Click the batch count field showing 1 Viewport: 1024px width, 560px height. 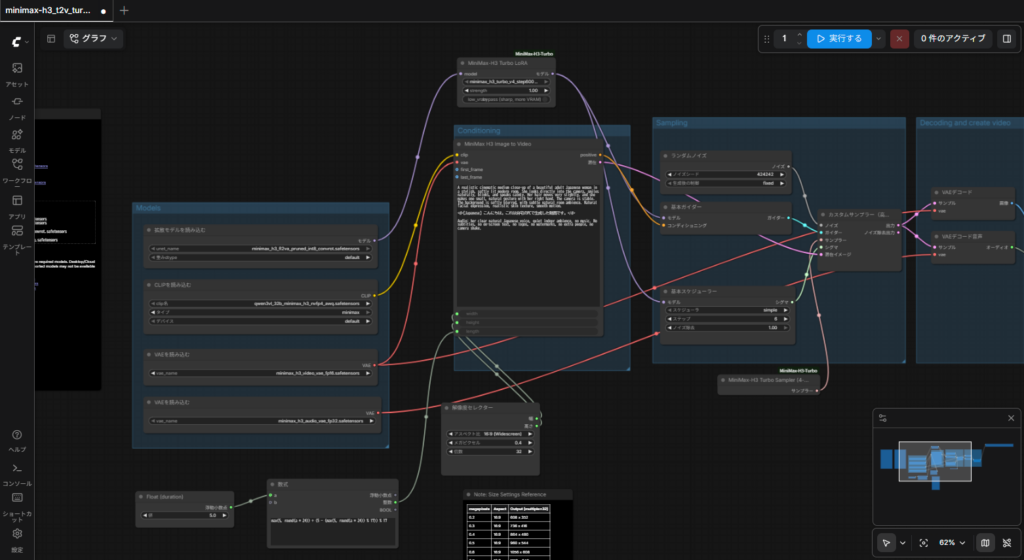click(x=784, y=39)
